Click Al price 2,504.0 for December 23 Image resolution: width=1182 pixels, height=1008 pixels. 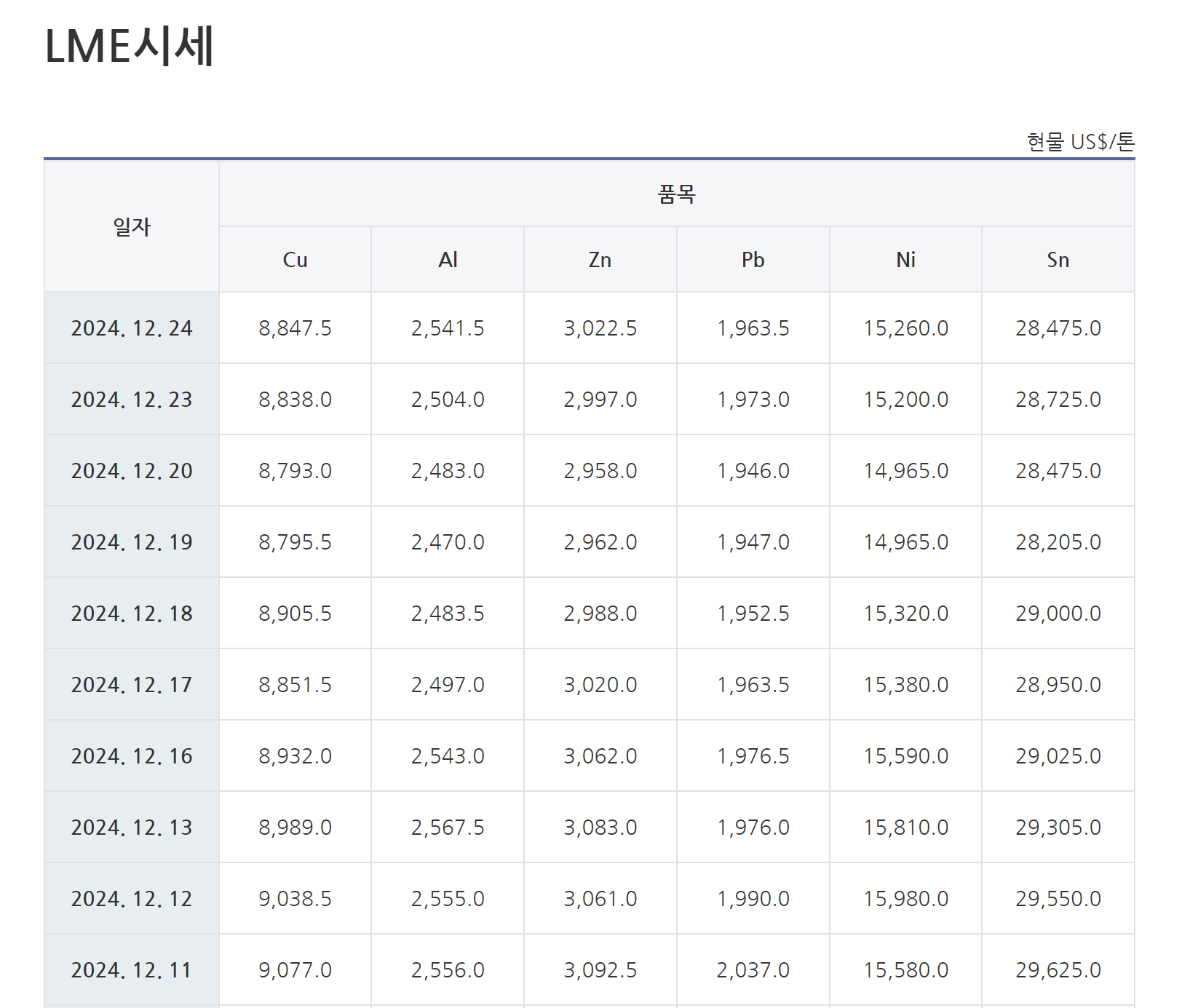point(448,400)
